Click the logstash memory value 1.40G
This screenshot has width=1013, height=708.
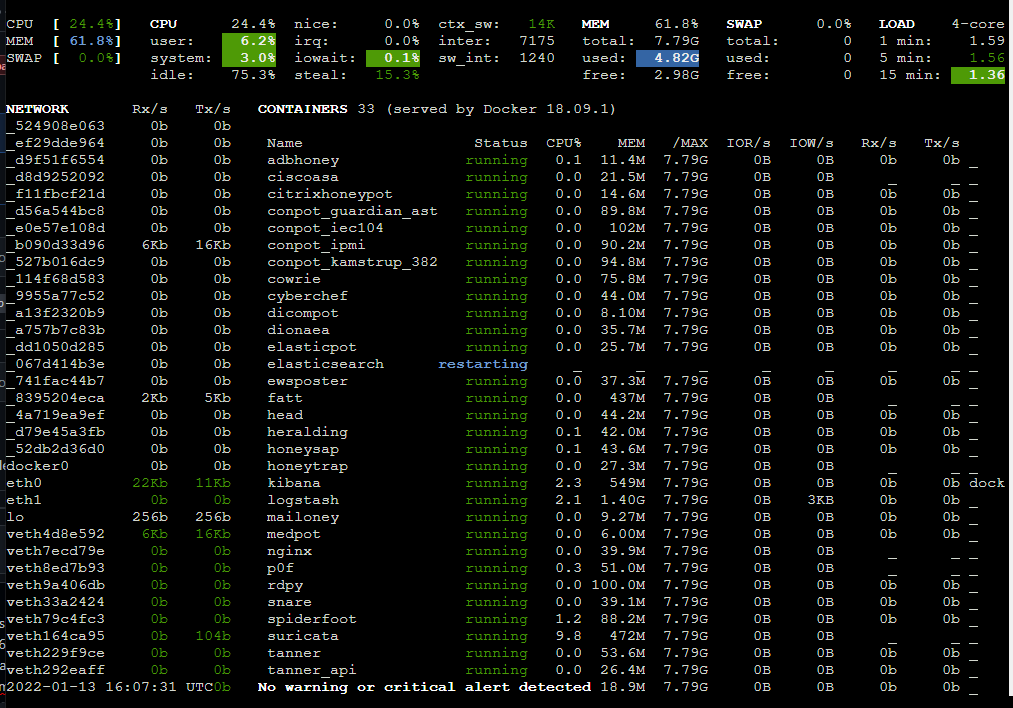(x=623, y=500)
